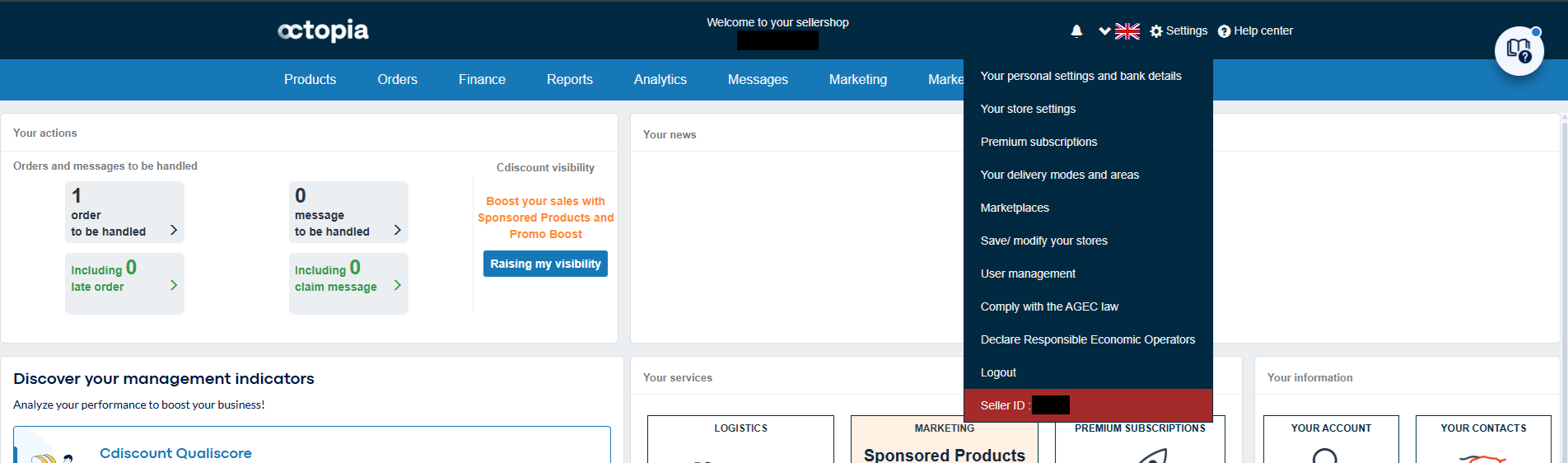The height and width of the screenshot is (463, 1568).
Task: Open the Logistics service card
Action: click(740, 439)
